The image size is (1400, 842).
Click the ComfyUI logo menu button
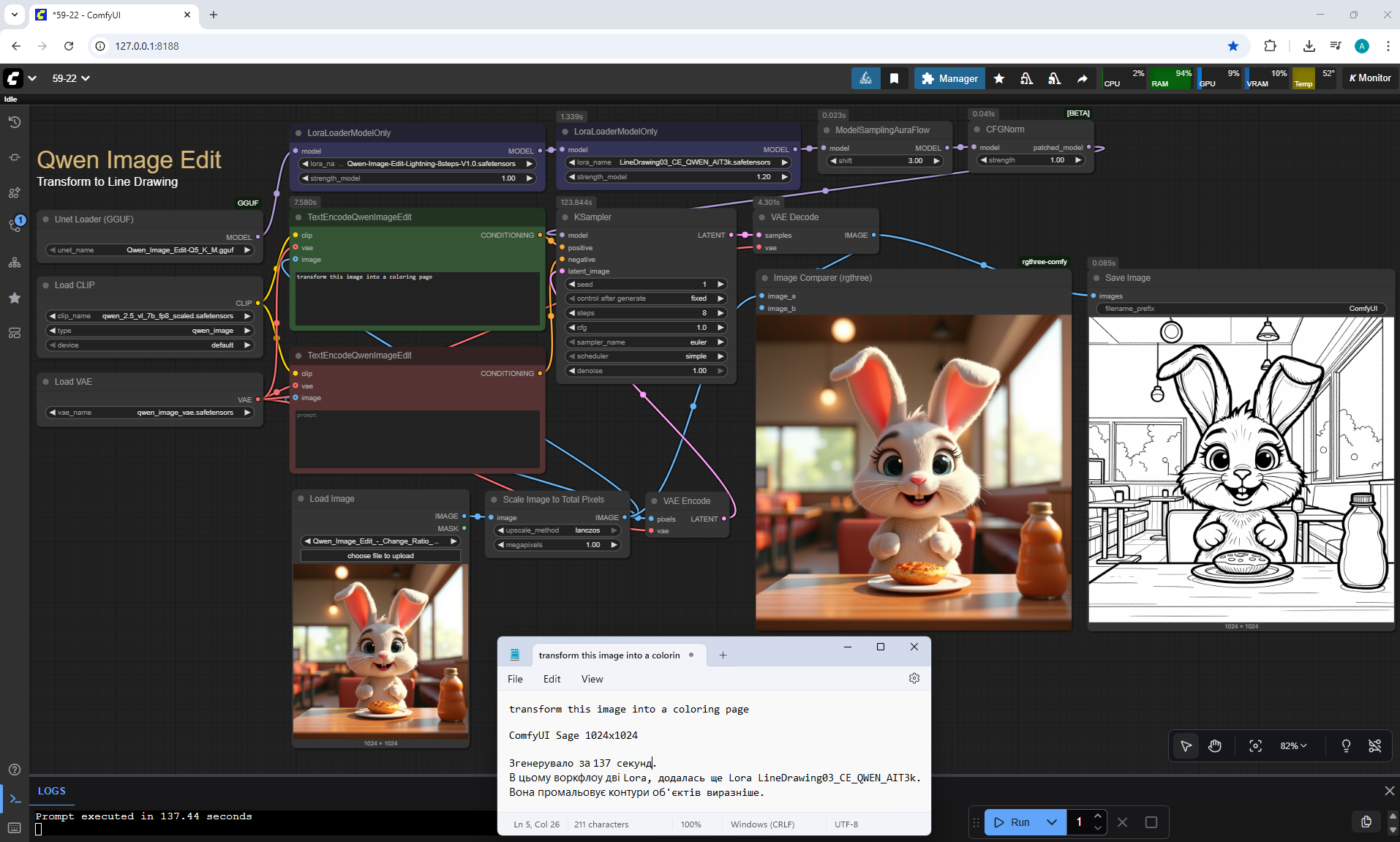point(13,78)
